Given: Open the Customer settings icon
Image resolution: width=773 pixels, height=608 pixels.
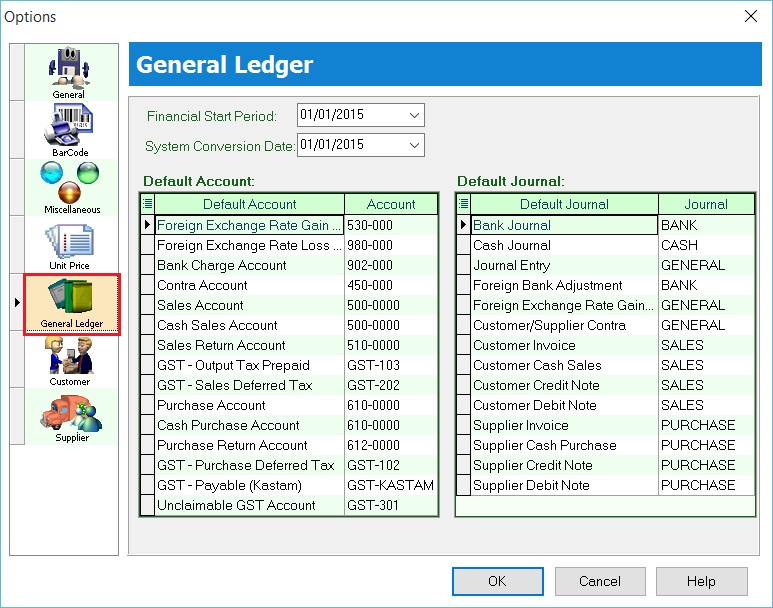Looking at the screenshot, I should (x=69, y=360).
